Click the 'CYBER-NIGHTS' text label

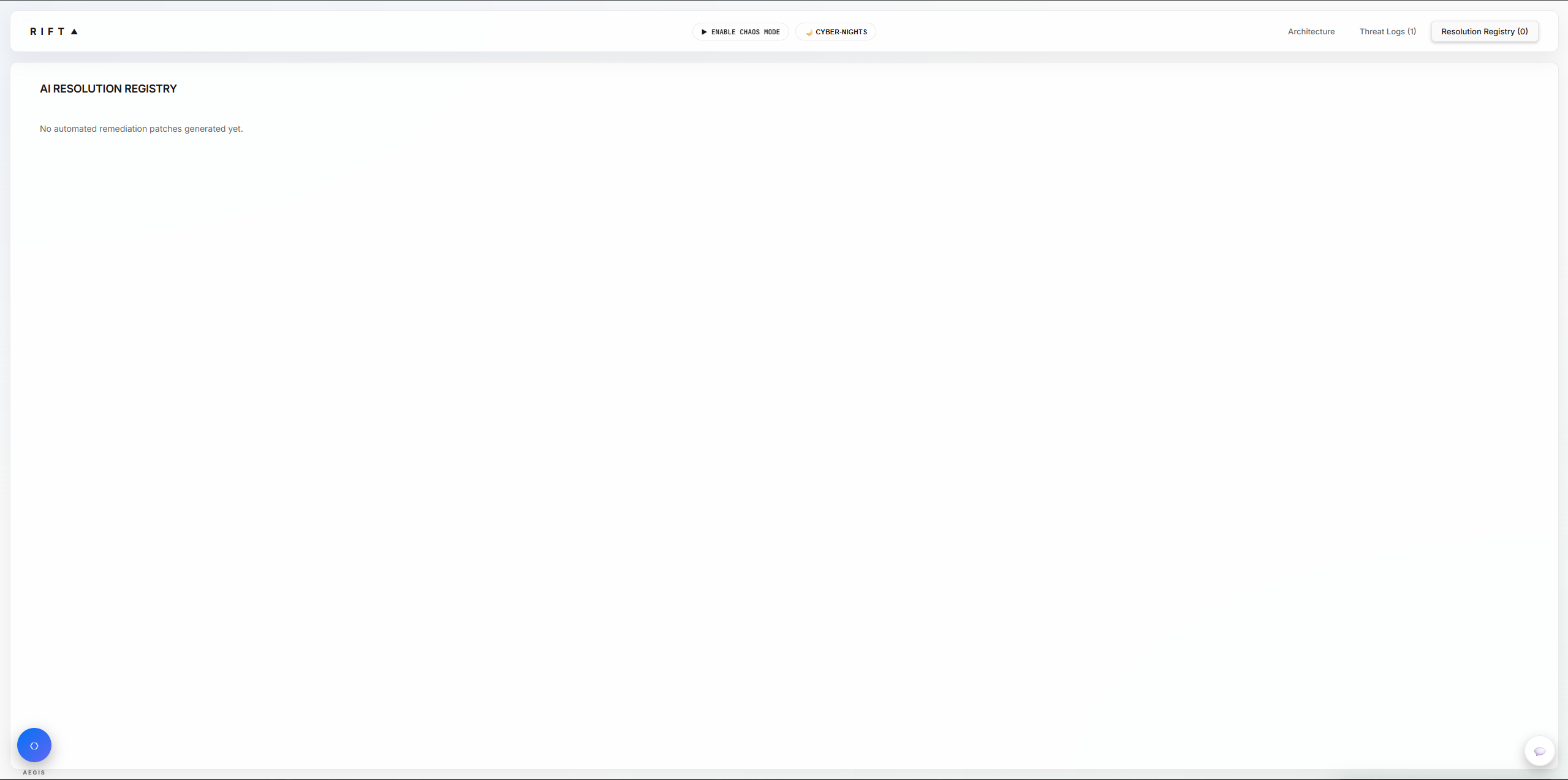pyautogui.click(x=841, y=32)
